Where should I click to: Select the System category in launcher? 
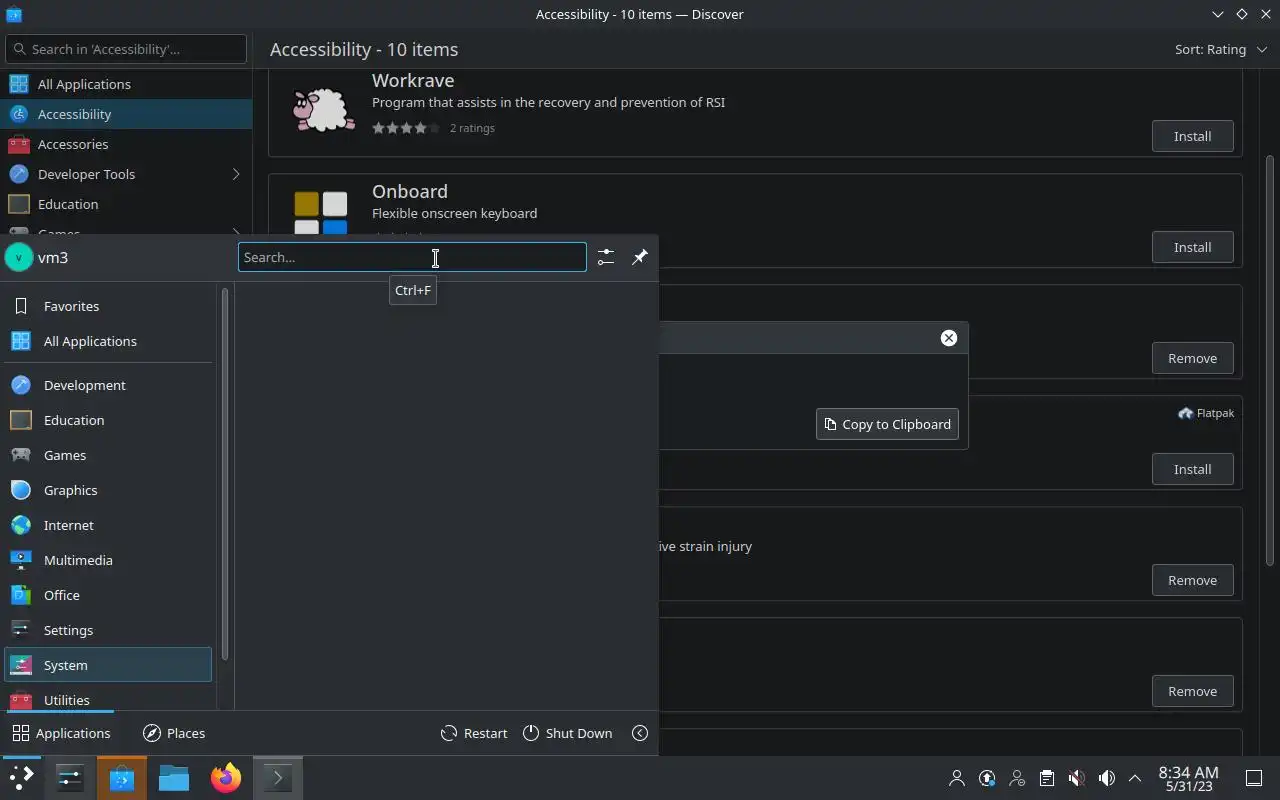108,665
